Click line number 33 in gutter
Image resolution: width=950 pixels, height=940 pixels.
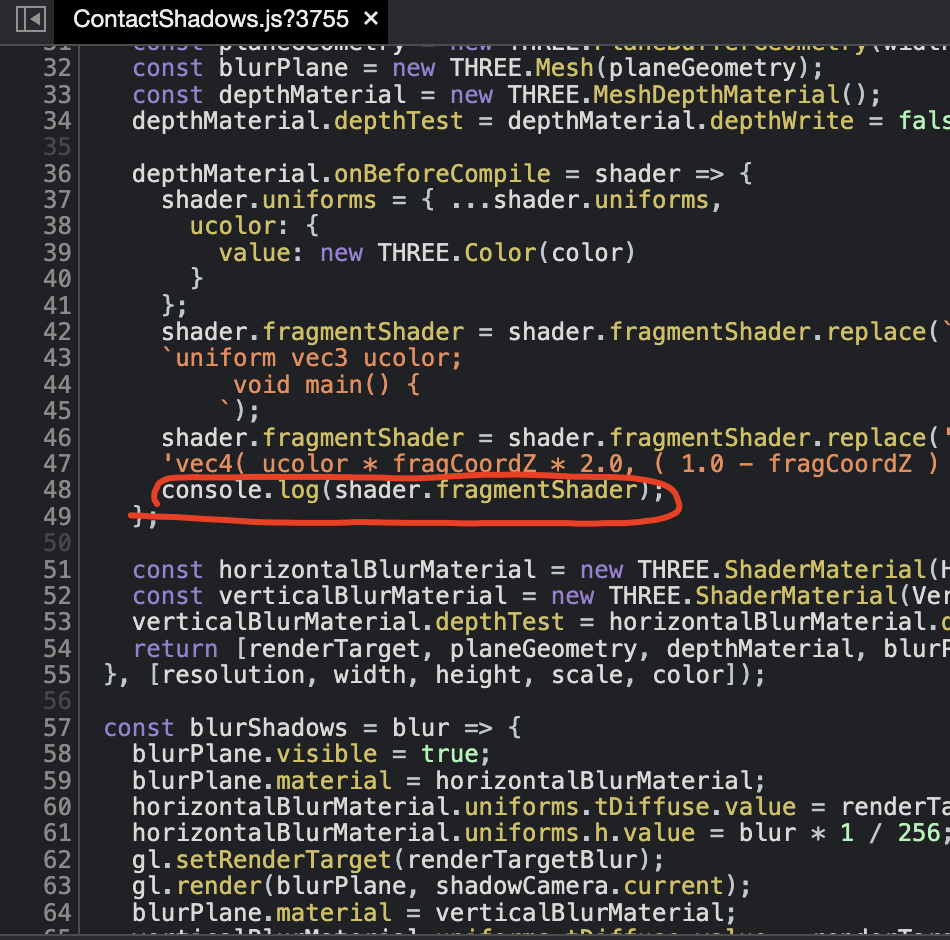pyautogui.click(x=58, y=95)
